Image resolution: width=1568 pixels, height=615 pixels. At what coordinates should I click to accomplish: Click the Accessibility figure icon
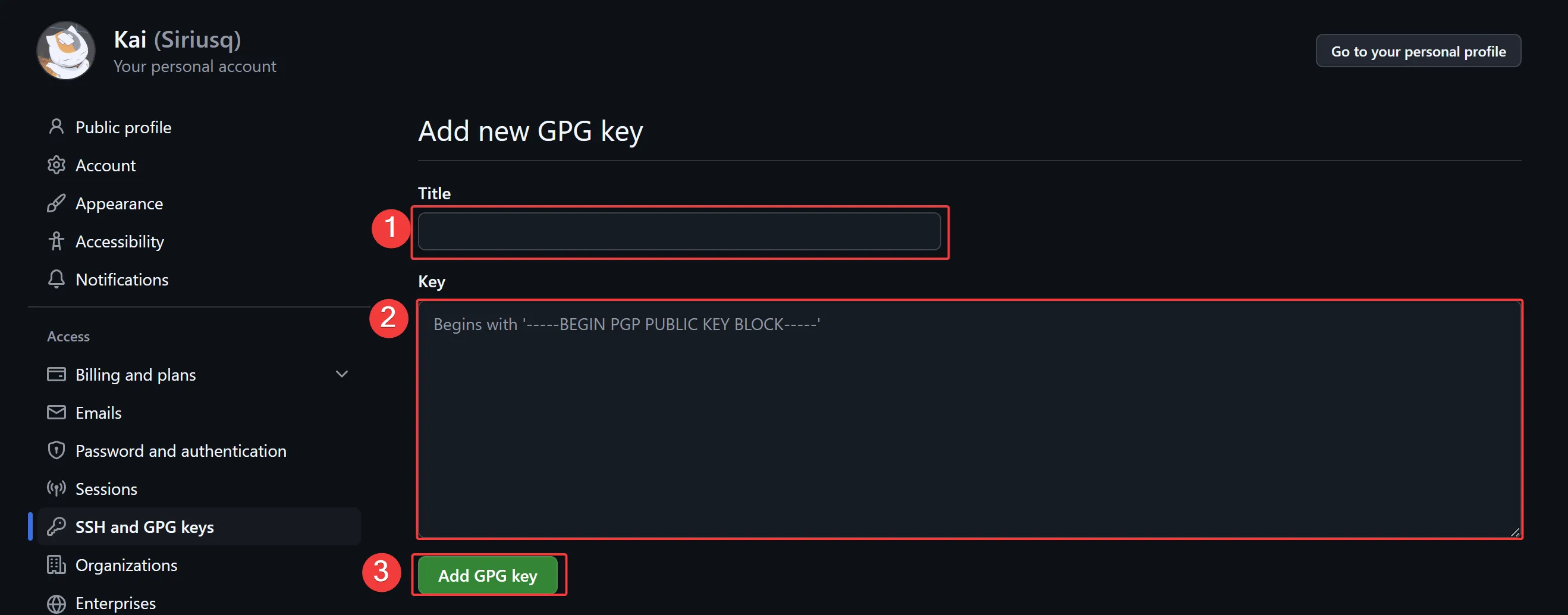(x=56, y=241)
